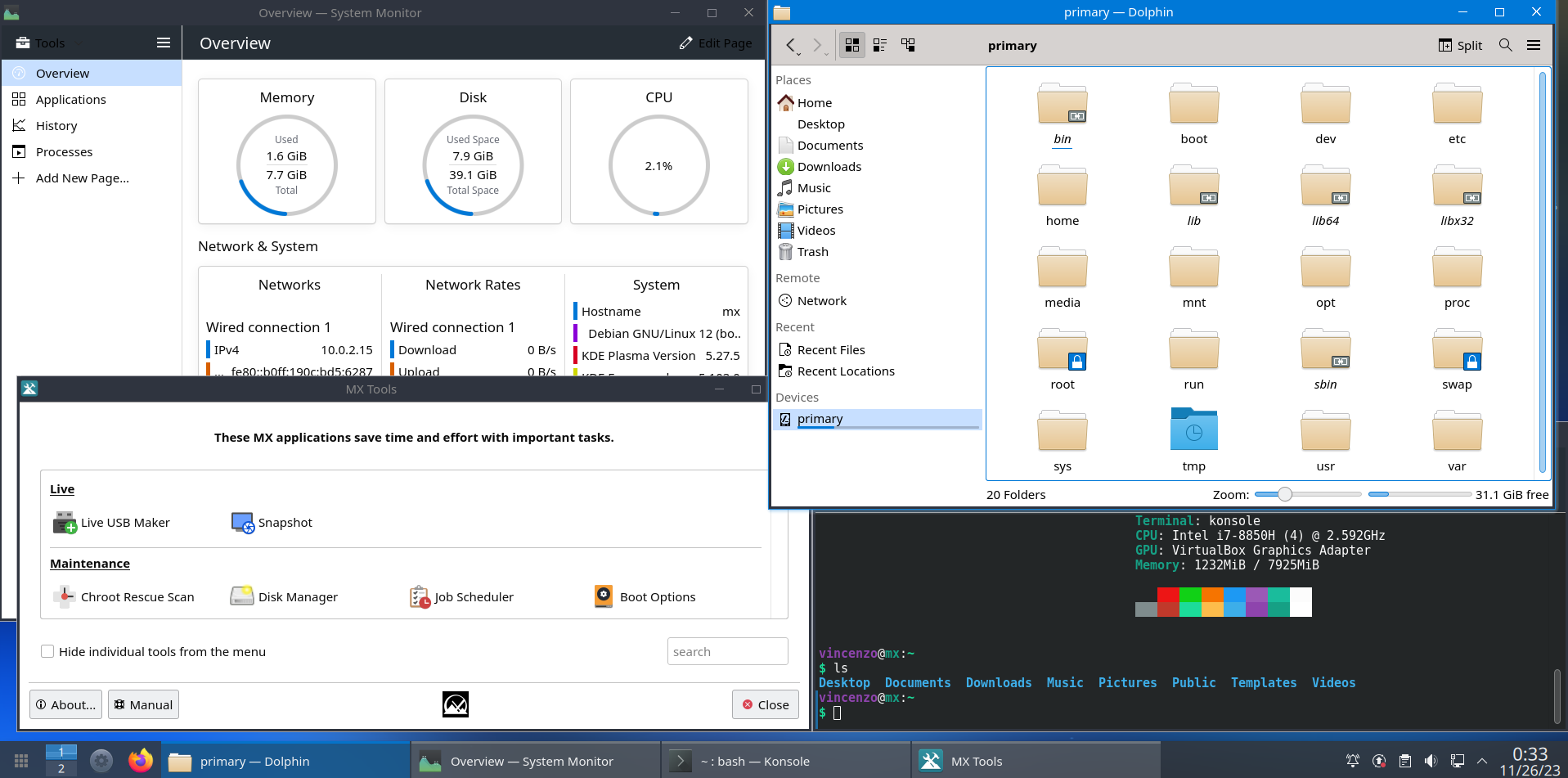Switch Dolphin to Details view mode
Image resolution: width=1568 pixels, height=778 pixels.
pyautogui.click(x=908, y=45)
